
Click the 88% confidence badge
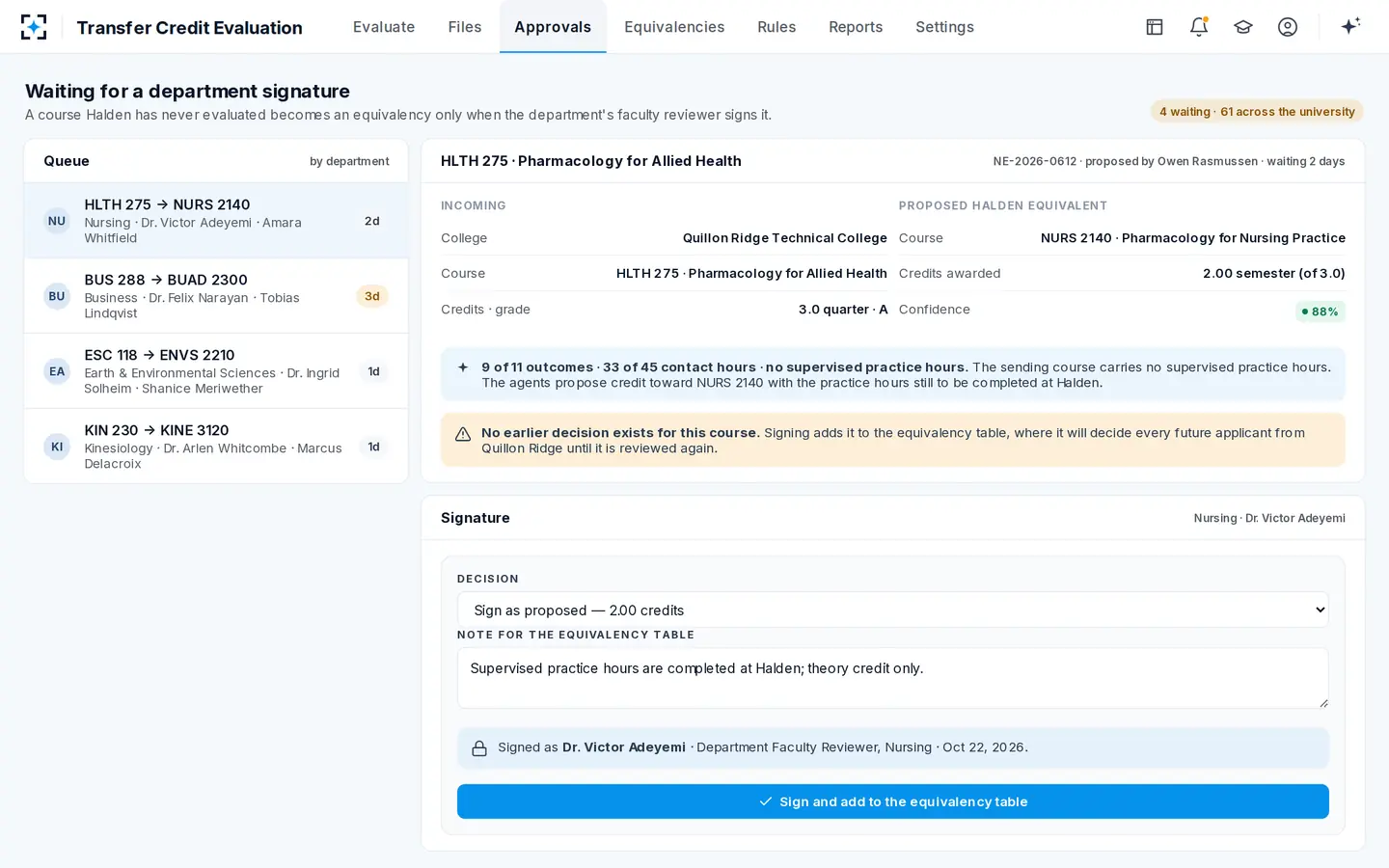tap(1320, 312)
